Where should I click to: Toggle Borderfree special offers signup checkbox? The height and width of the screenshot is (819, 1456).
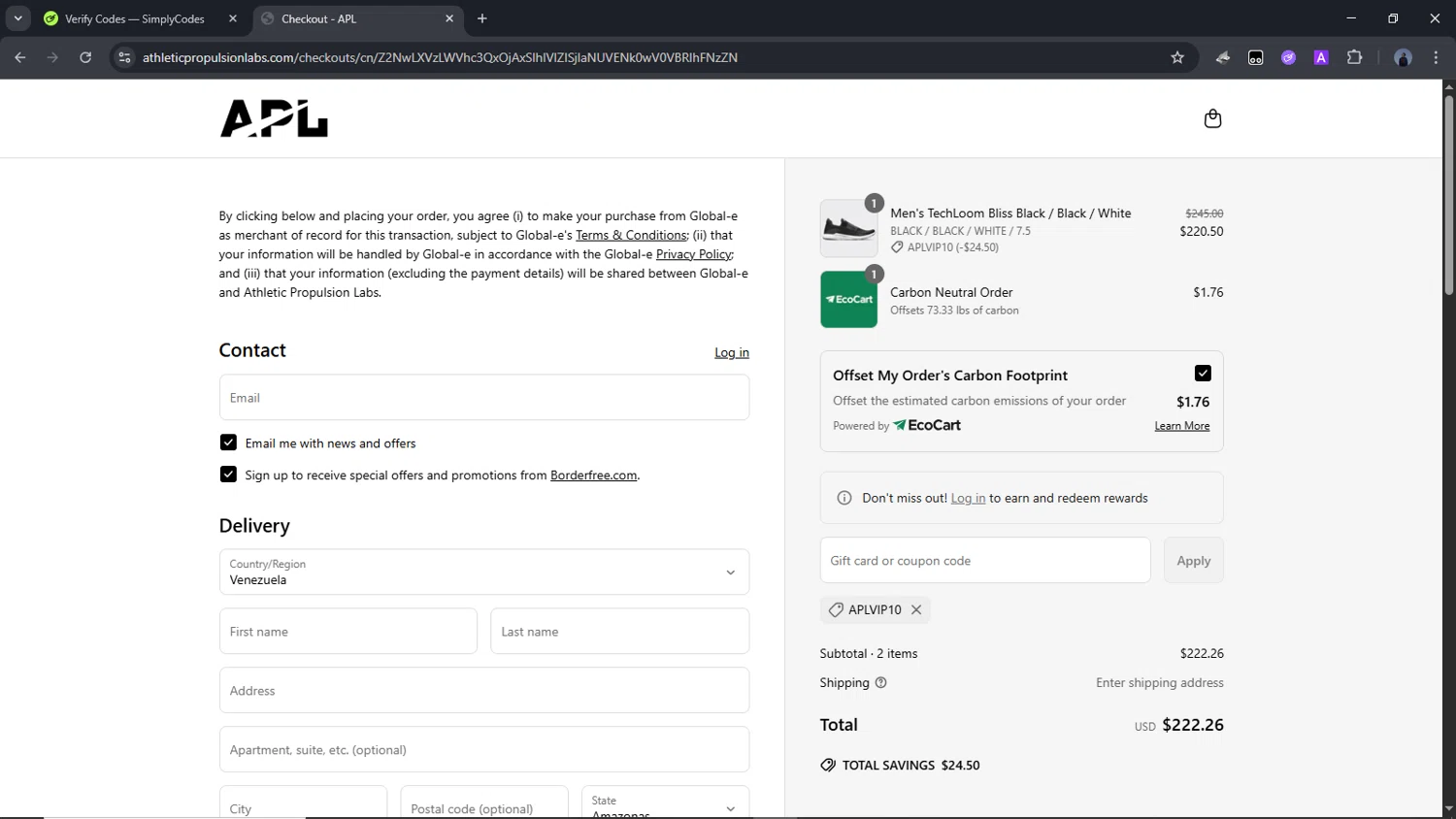tap(228, 475)
